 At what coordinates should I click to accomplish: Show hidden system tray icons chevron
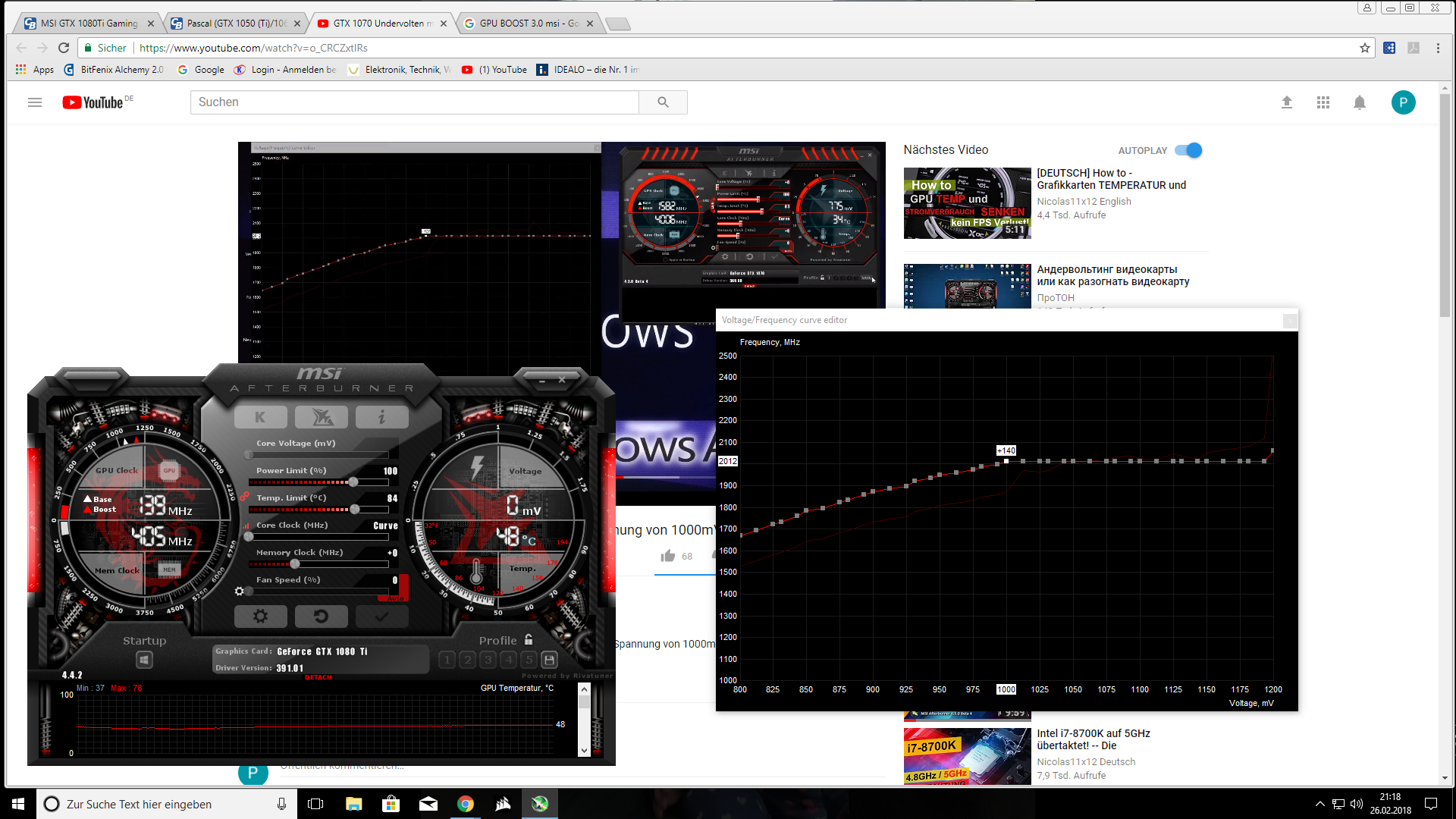pos(1319,804)
